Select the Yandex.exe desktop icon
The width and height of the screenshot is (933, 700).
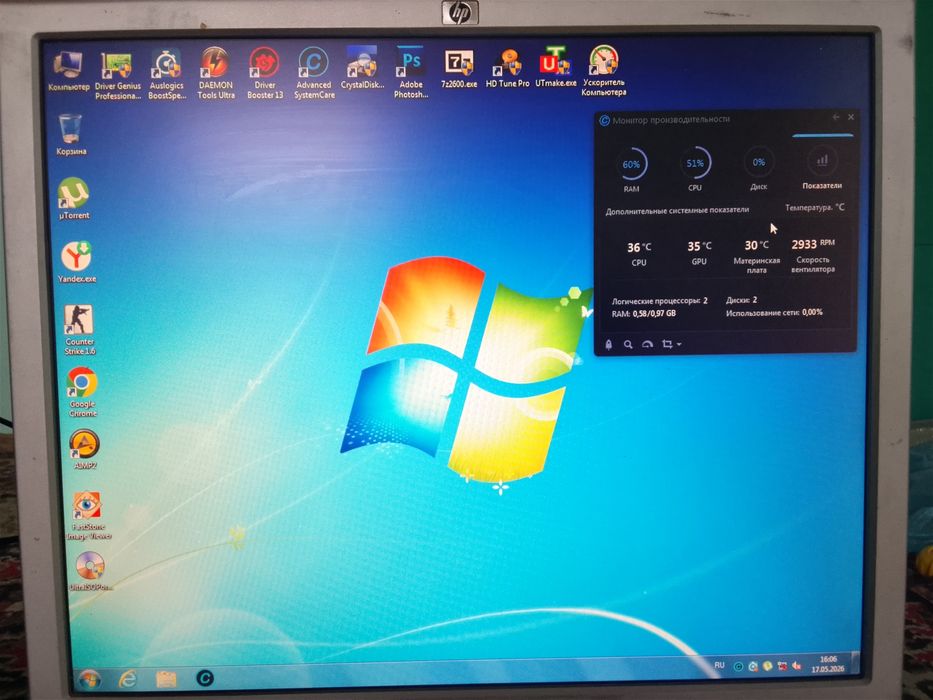(76, 262)
